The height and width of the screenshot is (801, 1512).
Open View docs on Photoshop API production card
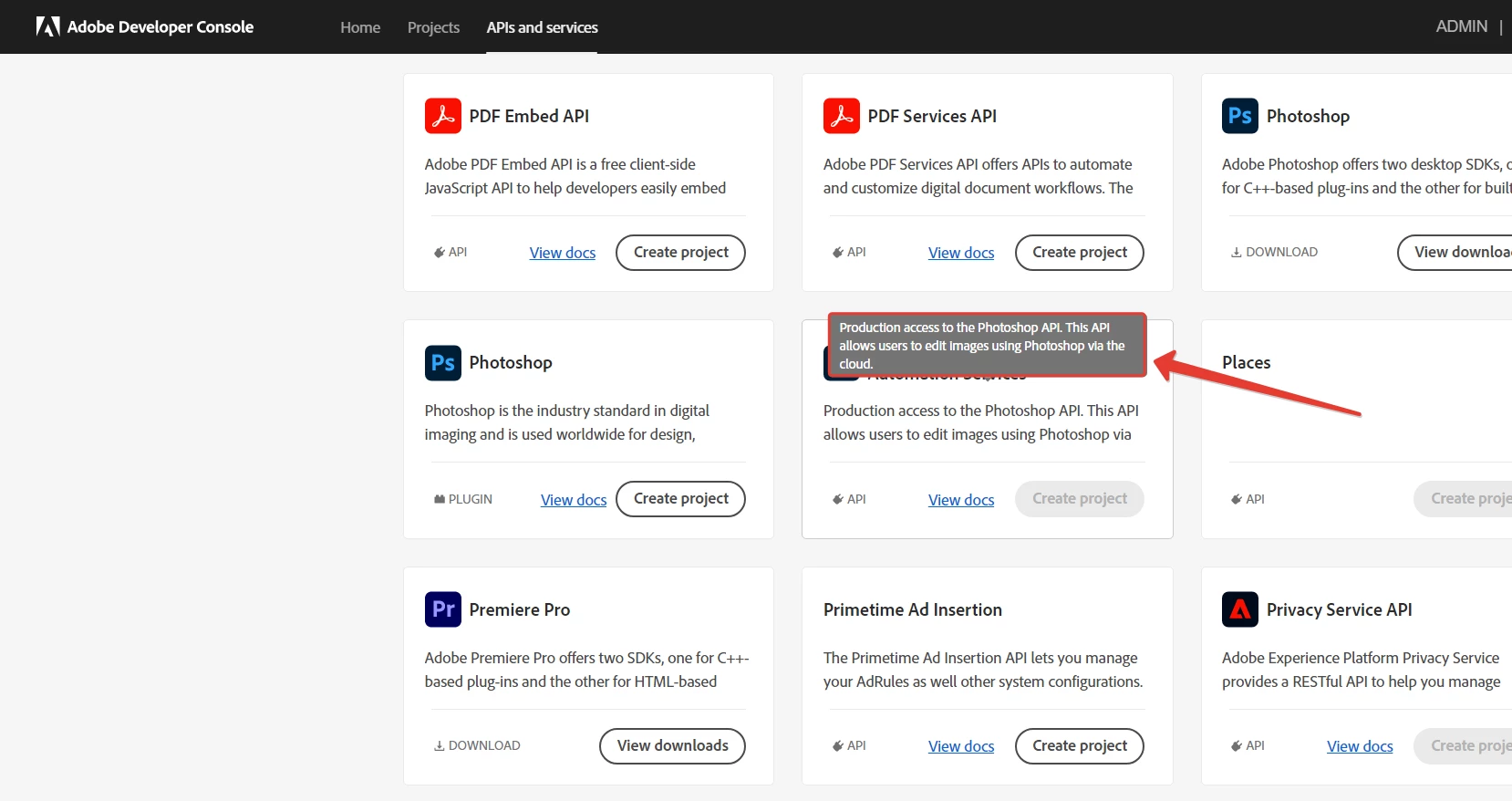coord(961,500)
